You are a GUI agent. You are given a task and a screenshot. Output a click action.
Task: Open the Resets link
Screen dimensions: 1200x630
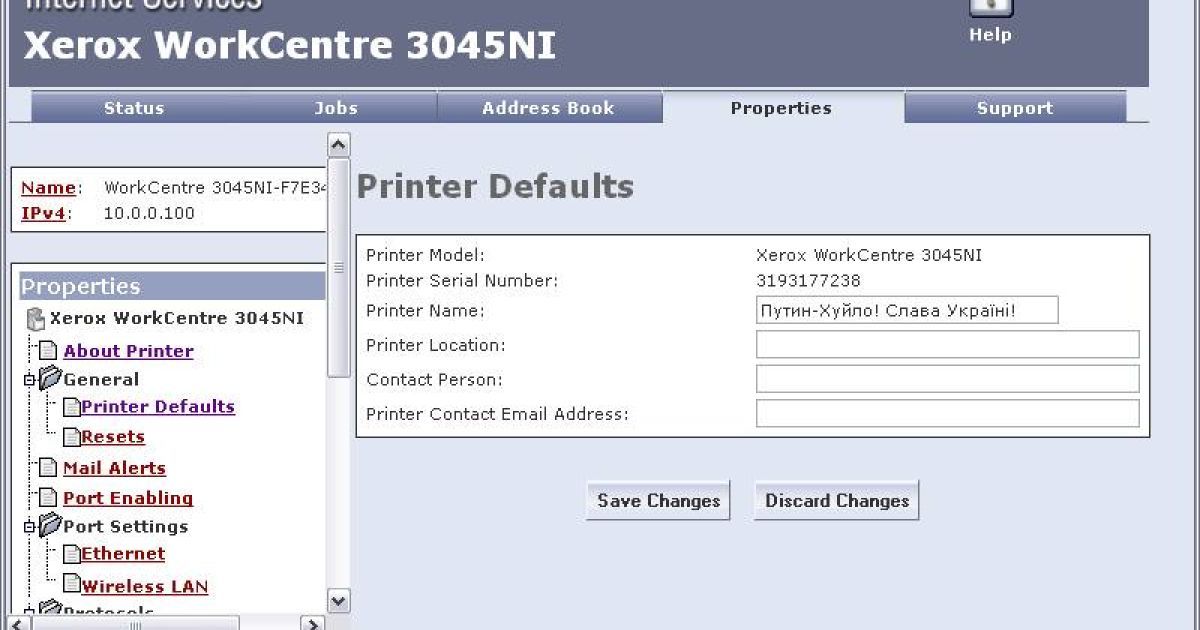(x=113, y=437)
